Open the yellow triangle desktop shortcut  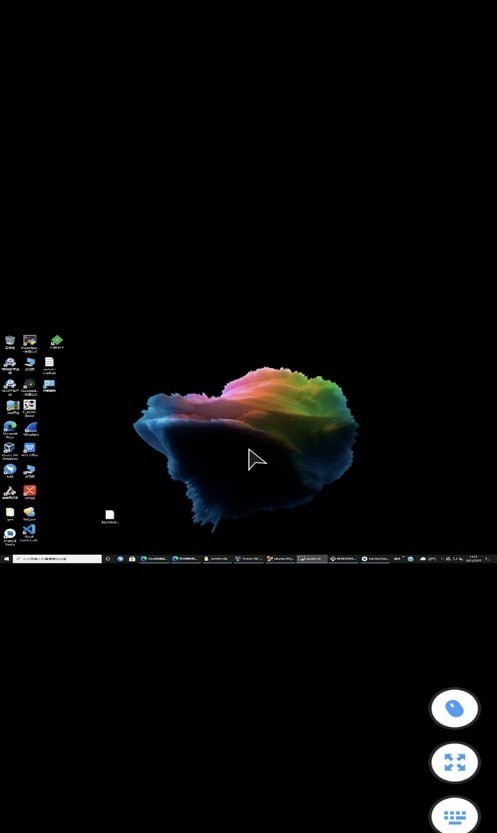10,490
